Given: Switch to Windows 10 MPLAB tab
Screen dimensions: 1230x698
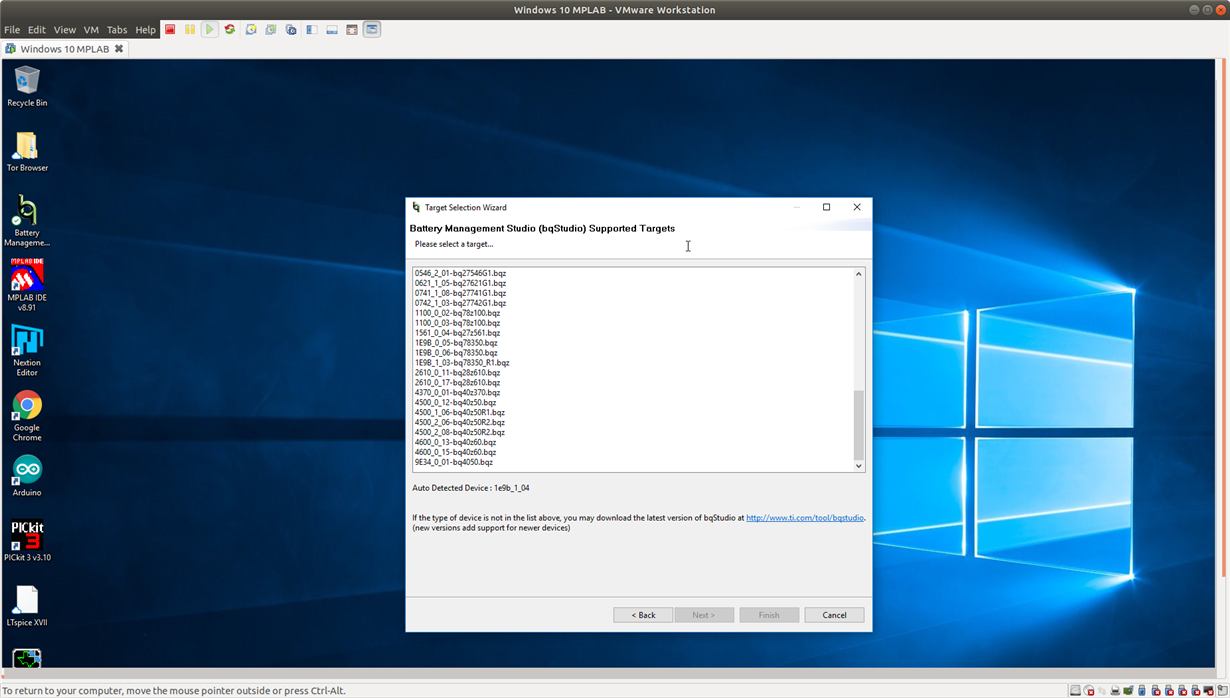Looking at the screenshot, I should pyautogui.click(x=64, y=48).
